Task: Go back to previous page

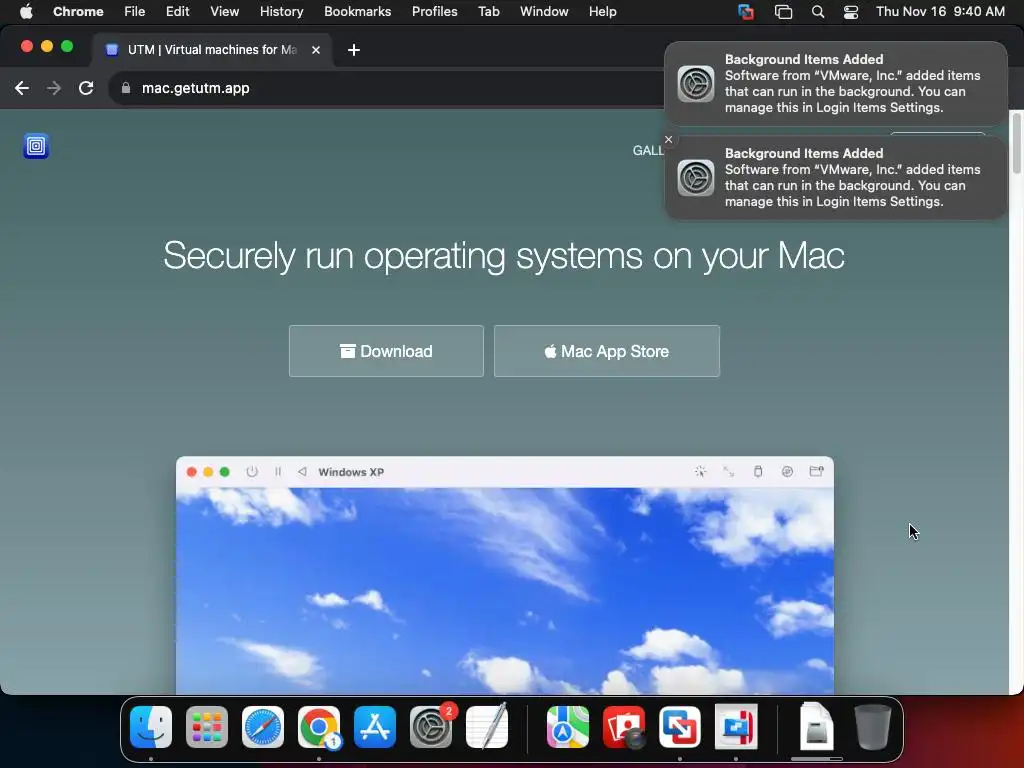Action: click(22, 88)
